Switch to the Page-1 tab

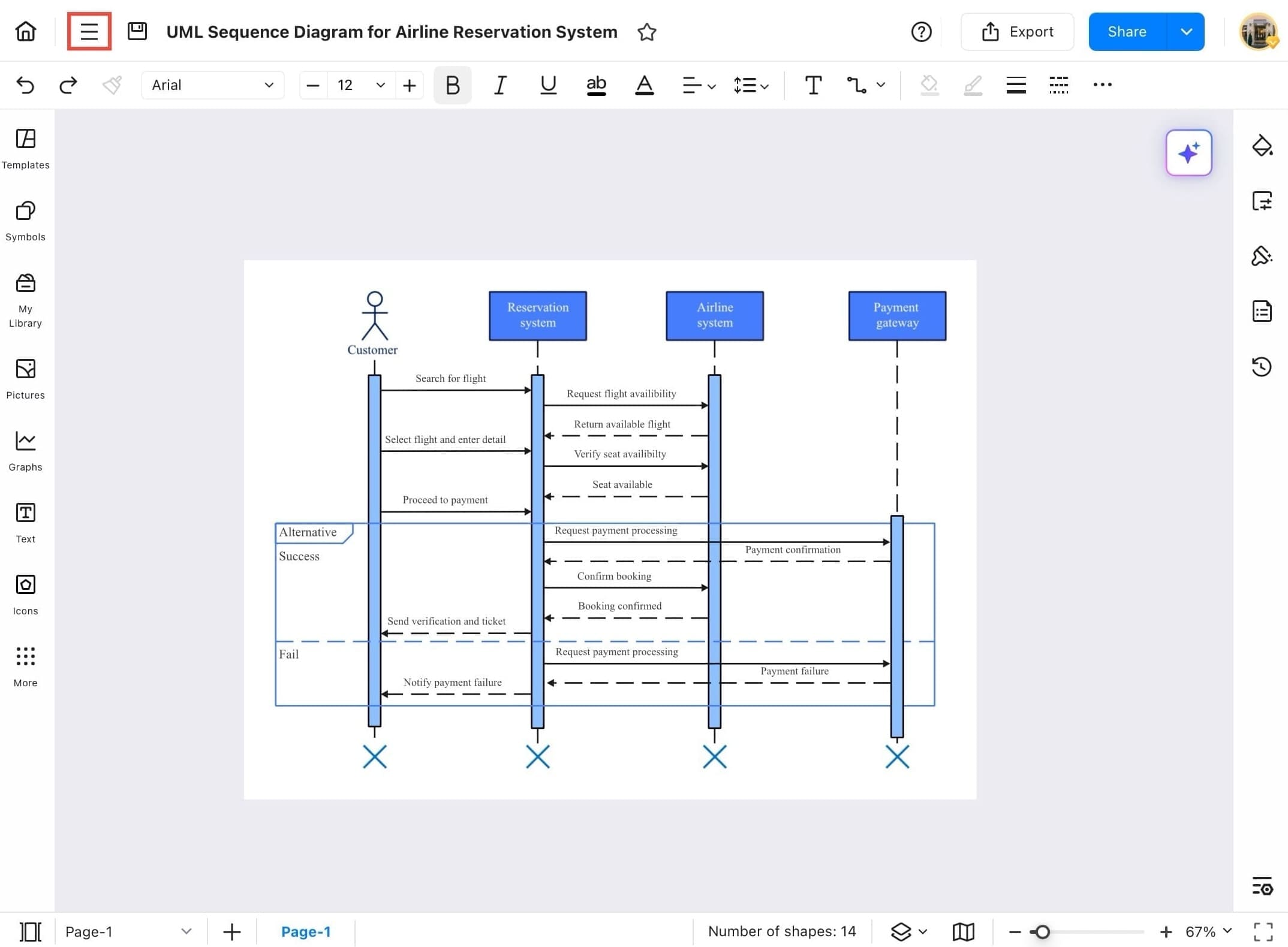click(x=305, y=931)
